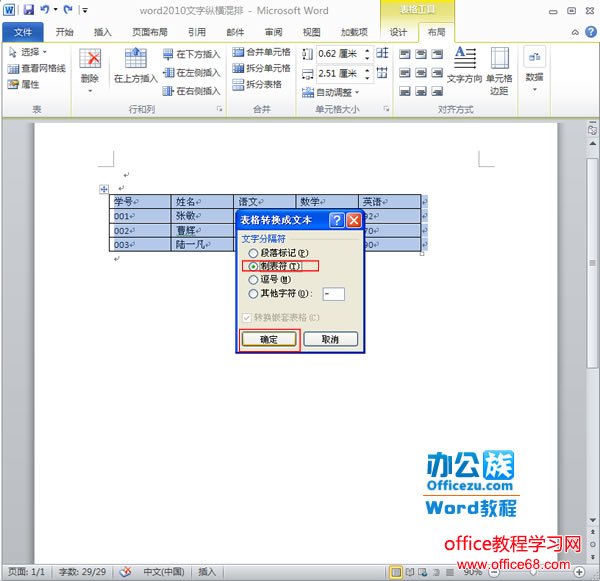Click Text Direction (文字方向) icon

pos(464,64)
